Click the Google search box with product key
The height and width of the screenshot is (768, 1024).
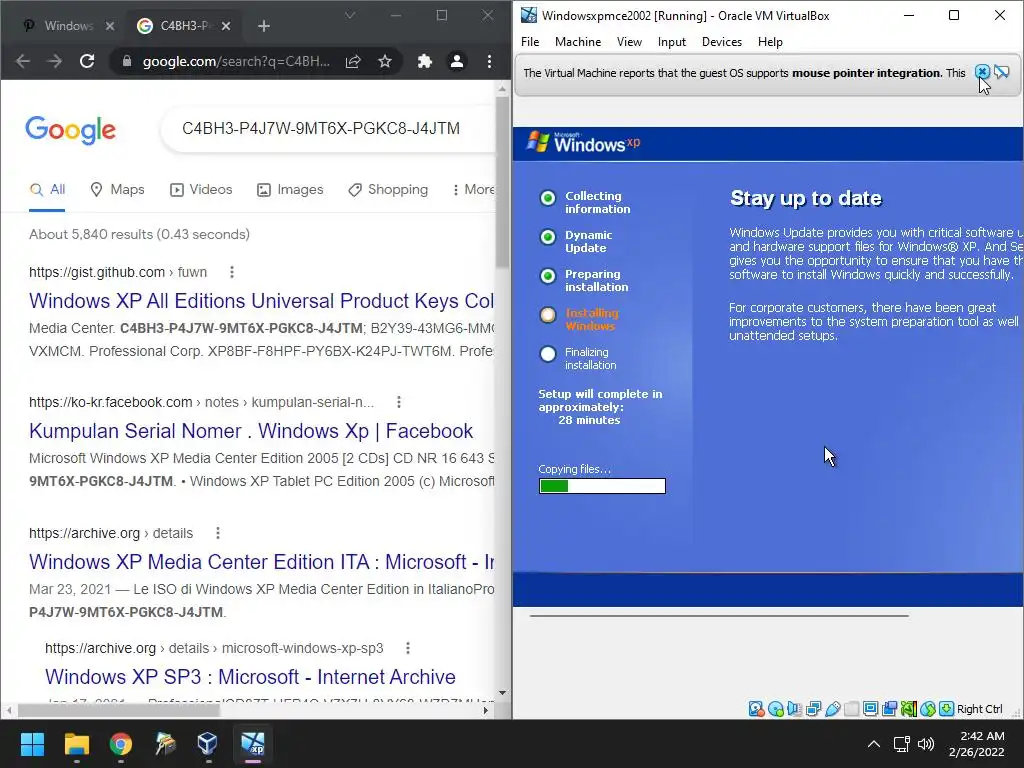[x=327, y=129]
